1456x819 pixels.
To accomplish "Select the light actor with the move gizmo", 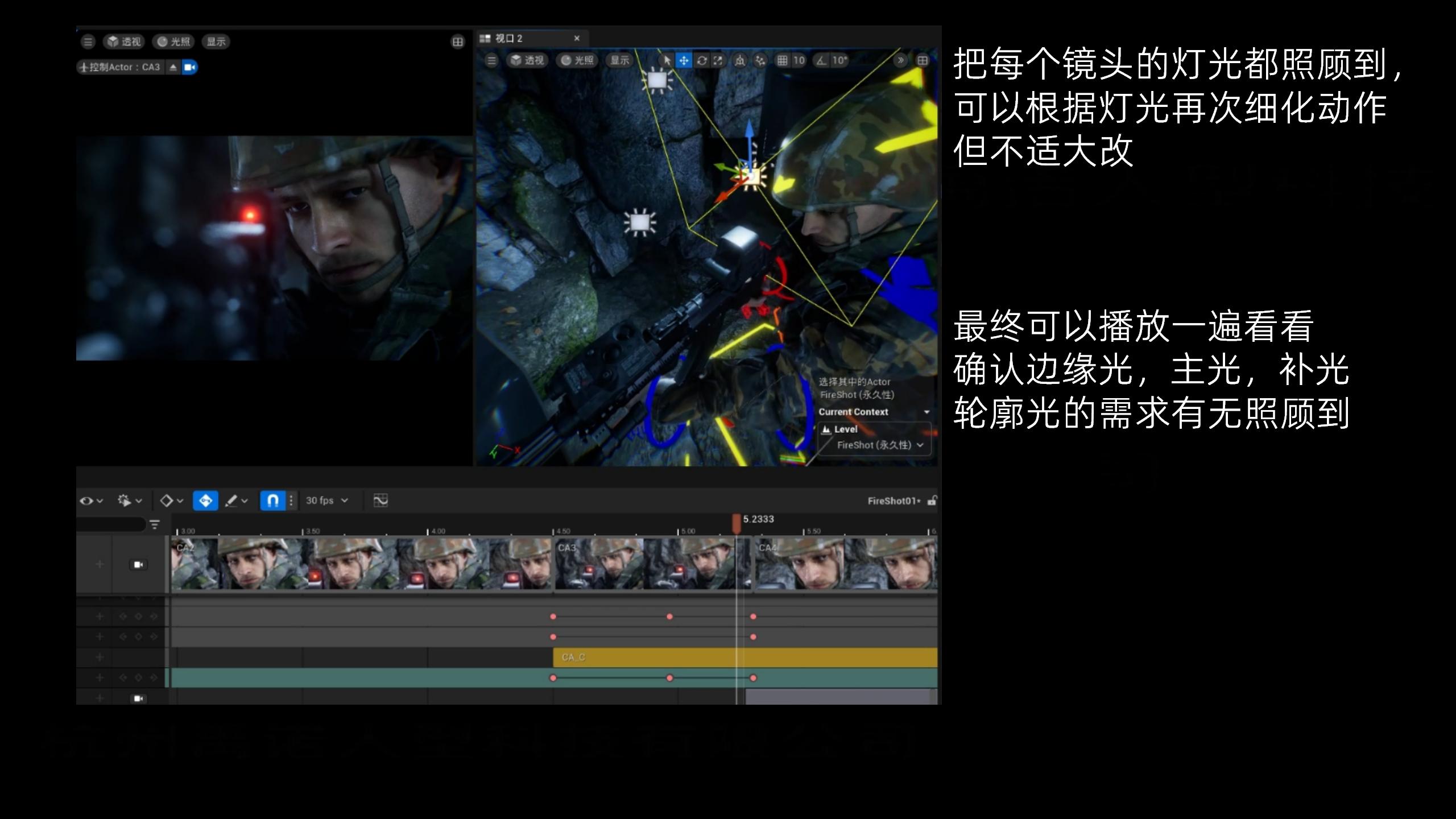I will coord(751,177).
